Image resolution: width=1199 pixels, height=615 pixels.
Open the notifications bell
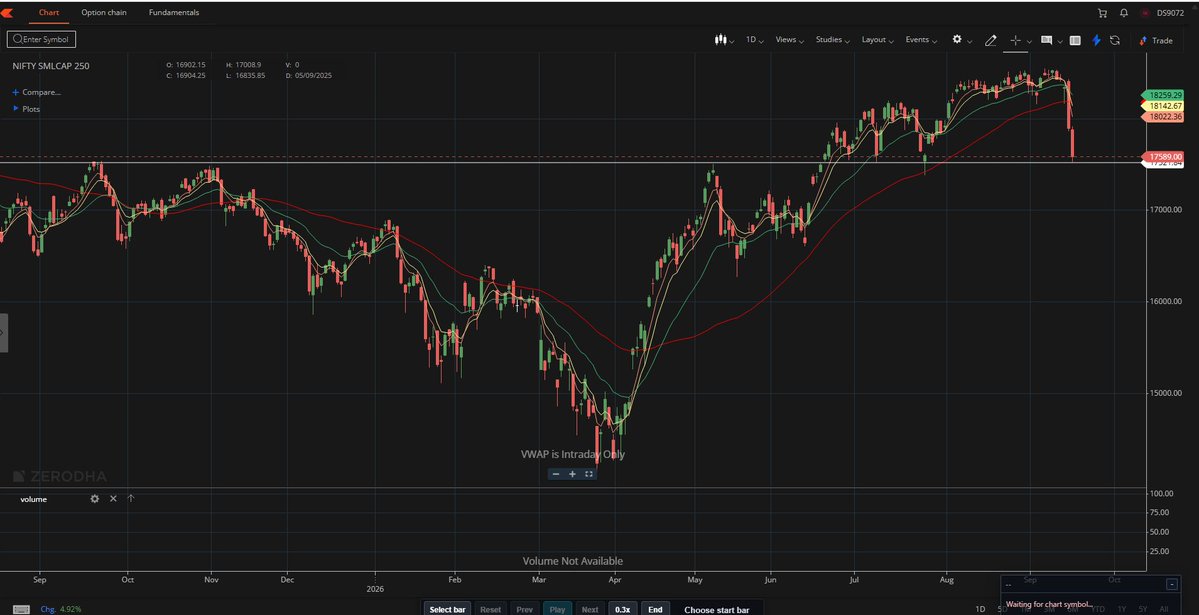click(x=1123, y=13)
